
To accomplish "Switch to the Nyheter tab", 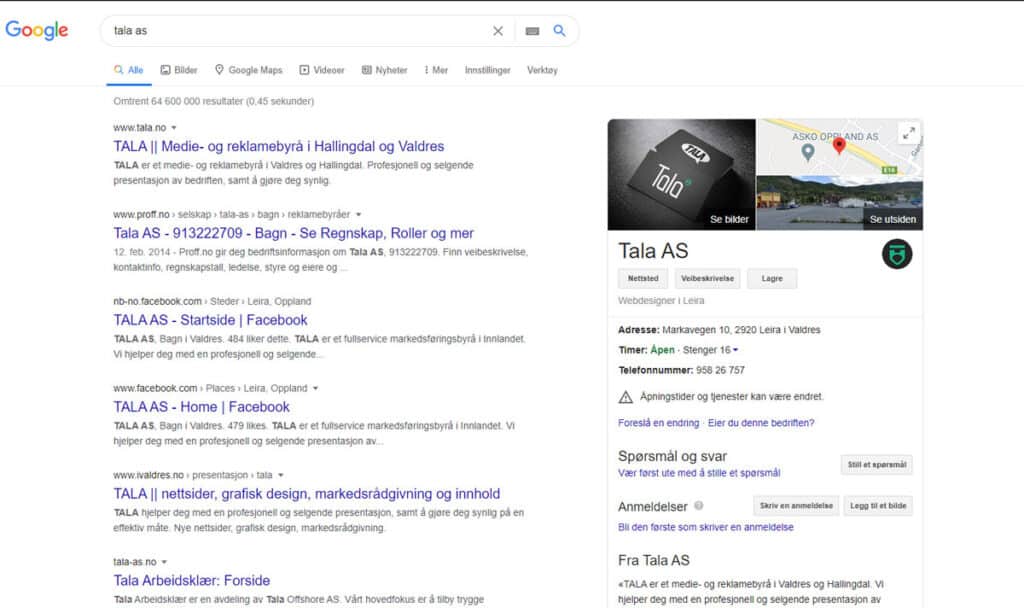I will click(384, 70).
